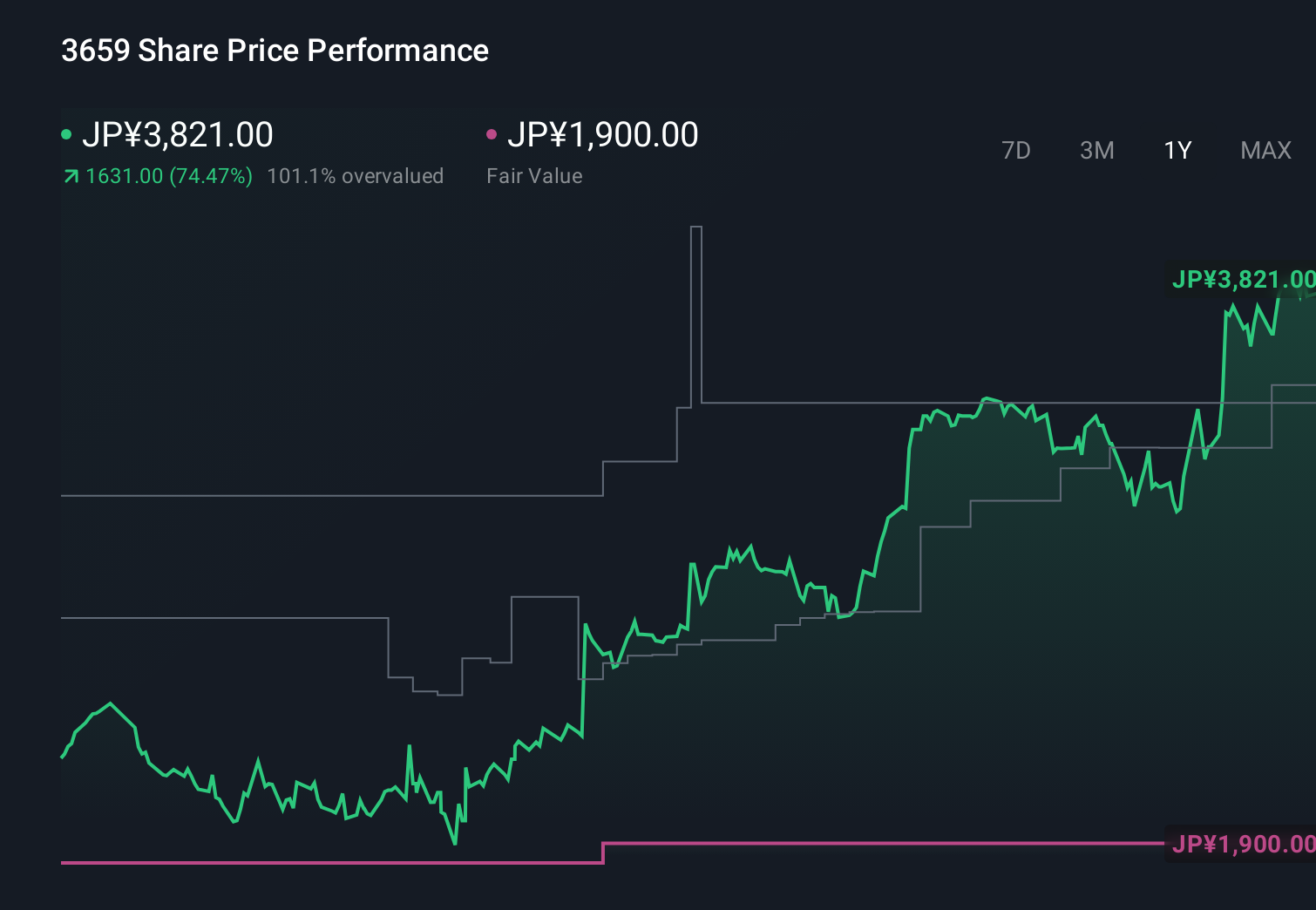This screenshot has width=1316, height=910.
Task: Toggle the 1Y range selection off
Action: [1177, 150]
